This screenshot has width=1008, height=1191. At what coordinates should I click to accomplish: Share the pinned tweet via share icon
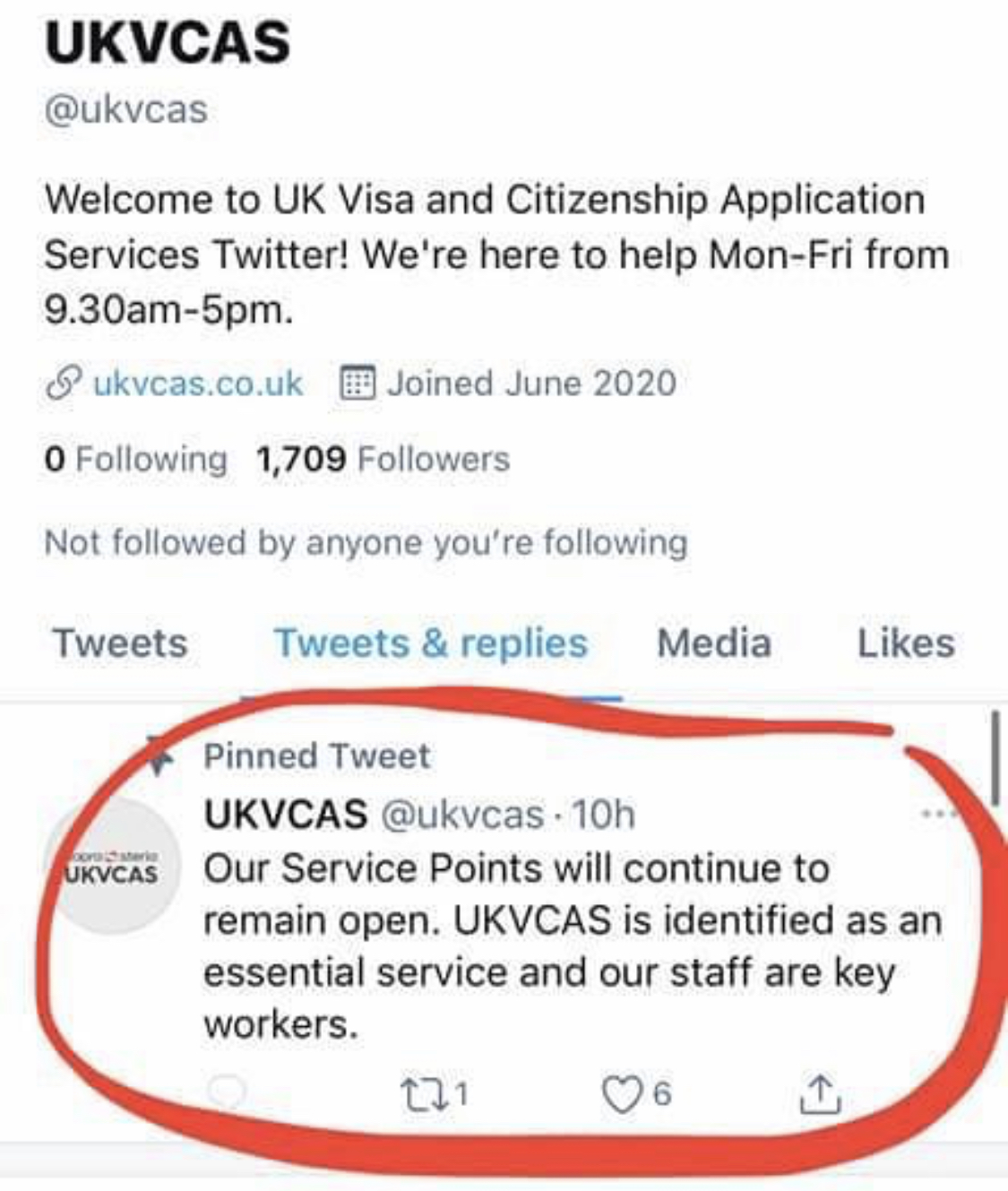[819, 1093]
